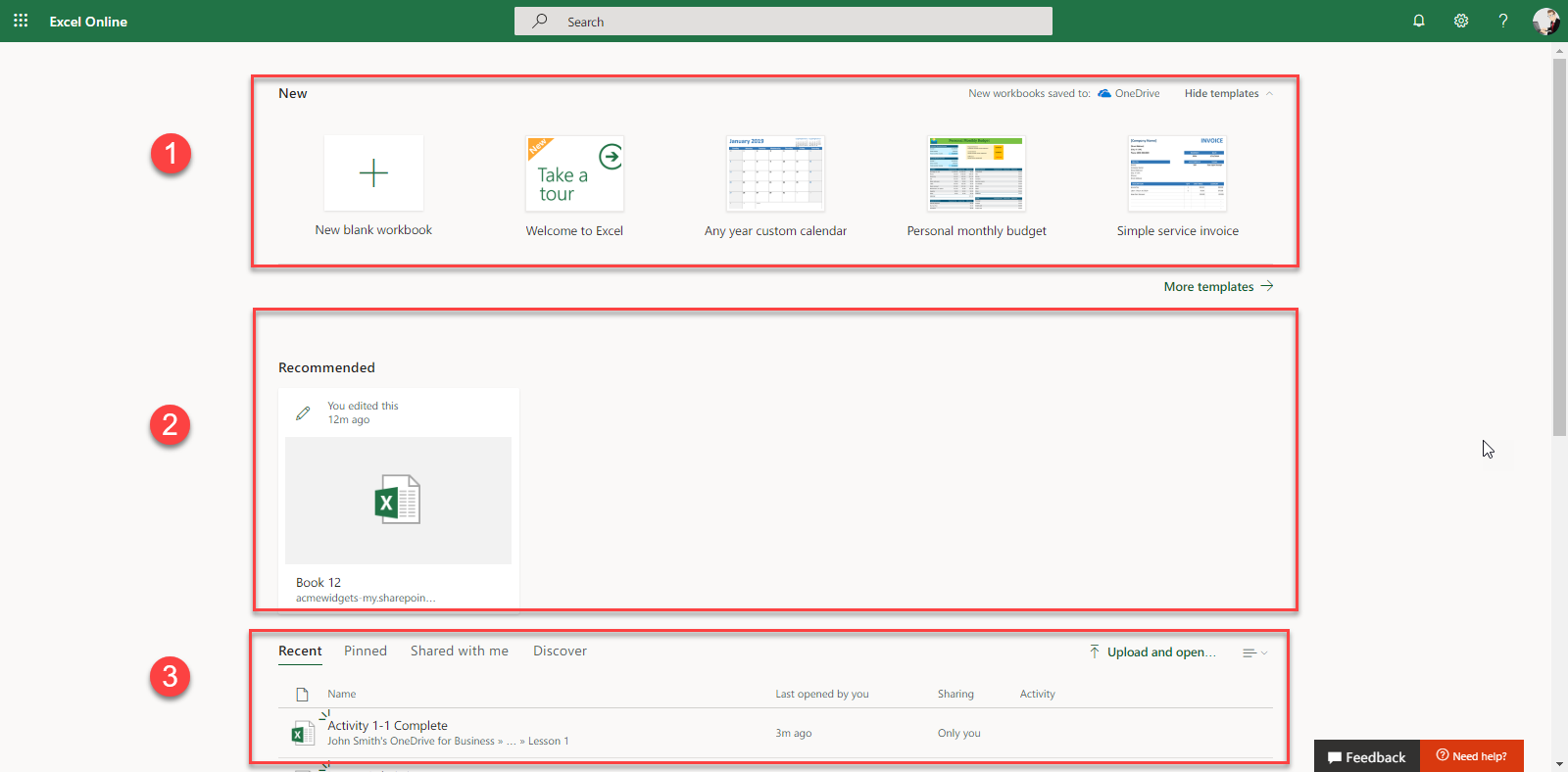This screenshot has width=1568, height=772.
Task: Click the Lesson 1 folder path link
Action: click(x=548, y=741)
